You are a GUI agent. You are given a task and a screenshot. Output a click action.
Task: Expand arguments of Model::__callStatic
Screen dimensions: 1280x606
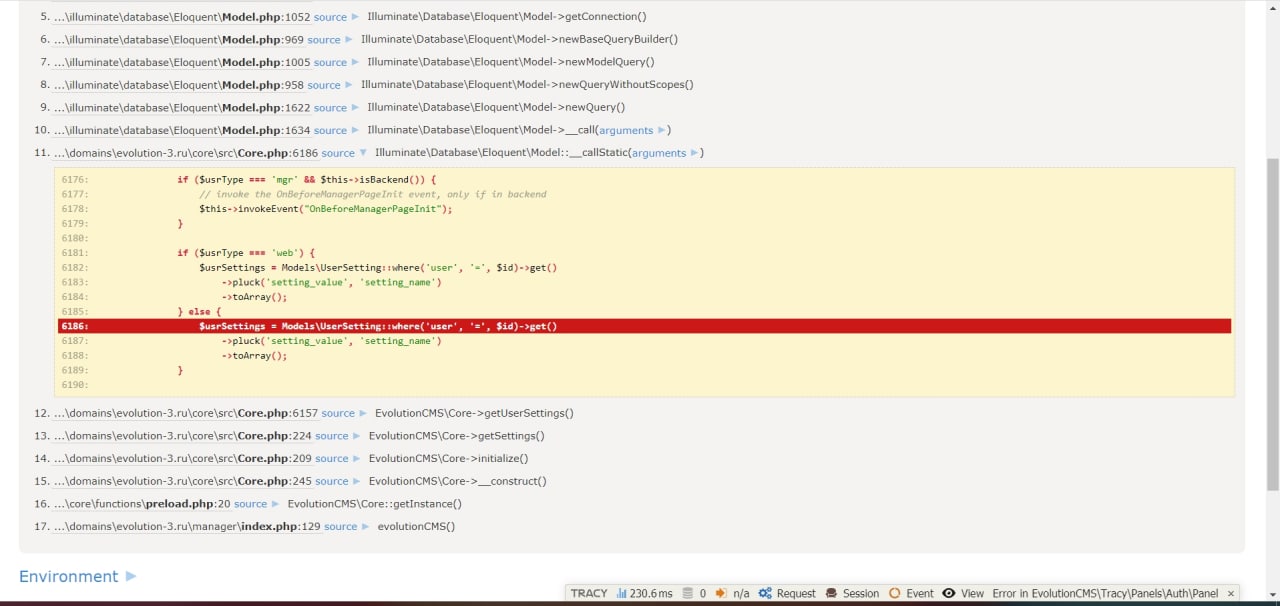[665, 153]
